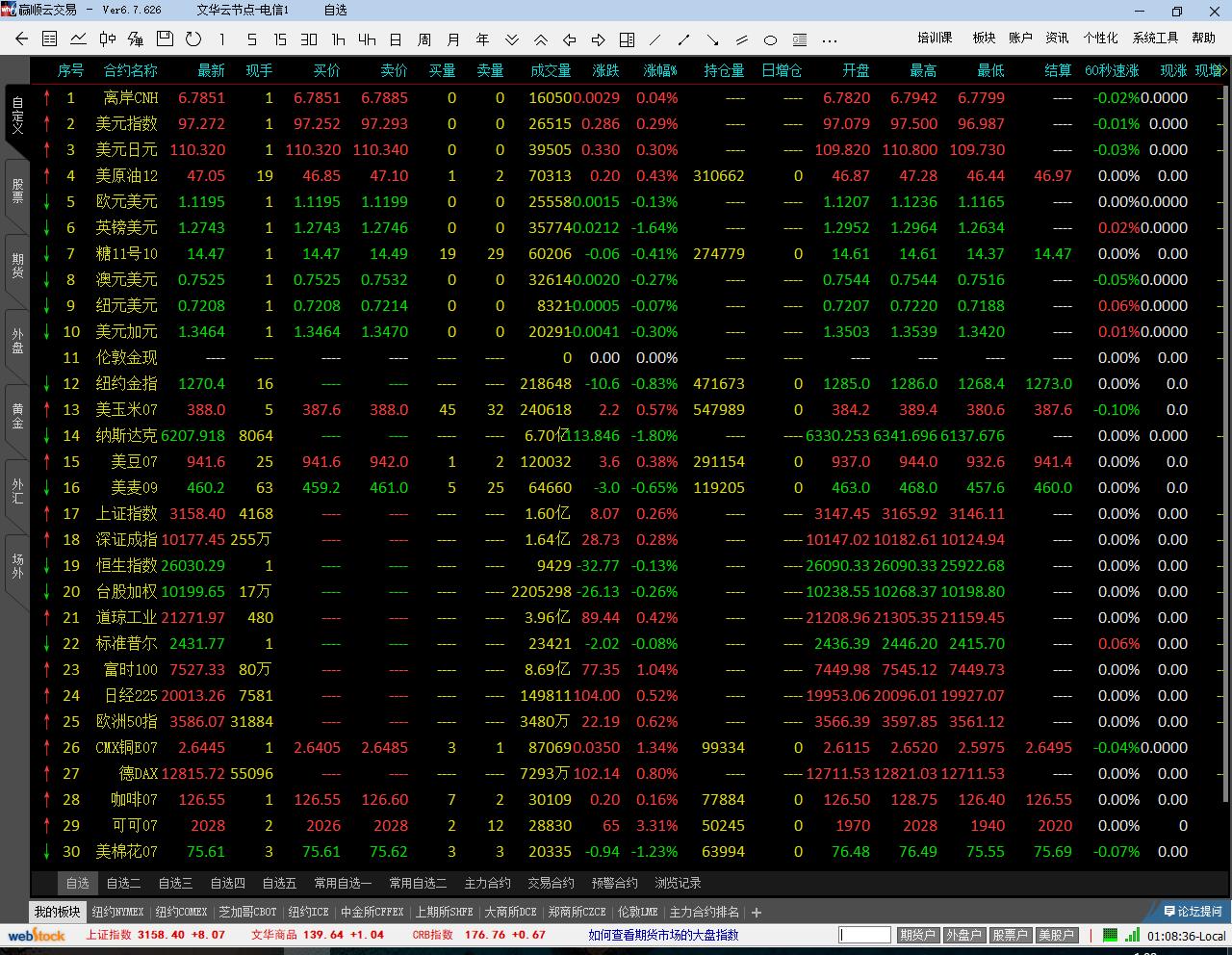Select the 5-minute period button

coord(251,39)
